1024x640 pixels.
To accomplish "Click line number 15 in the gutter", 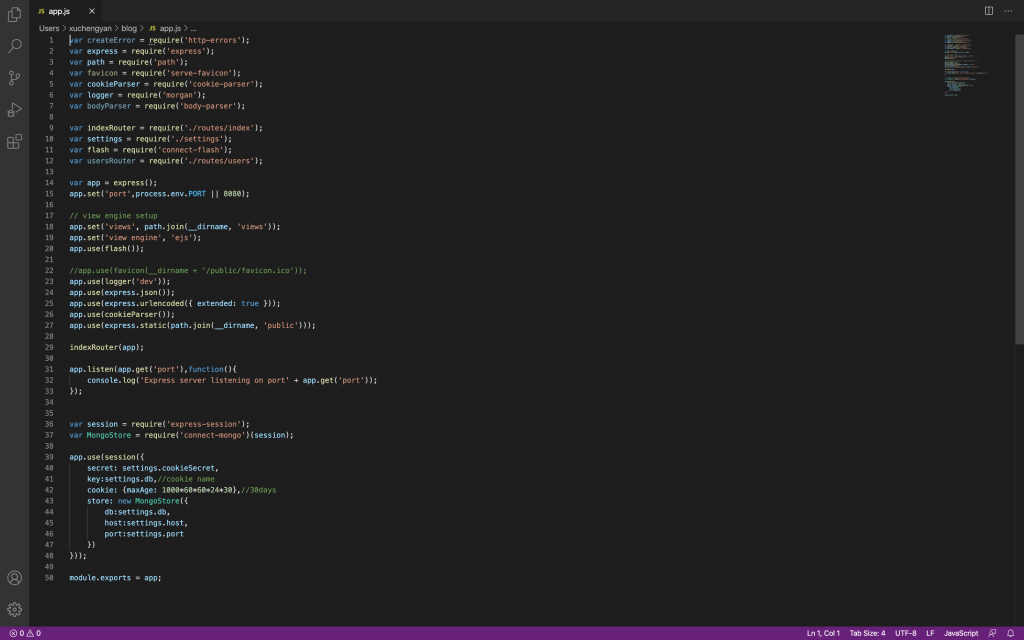I will click(x=49, y=194).
